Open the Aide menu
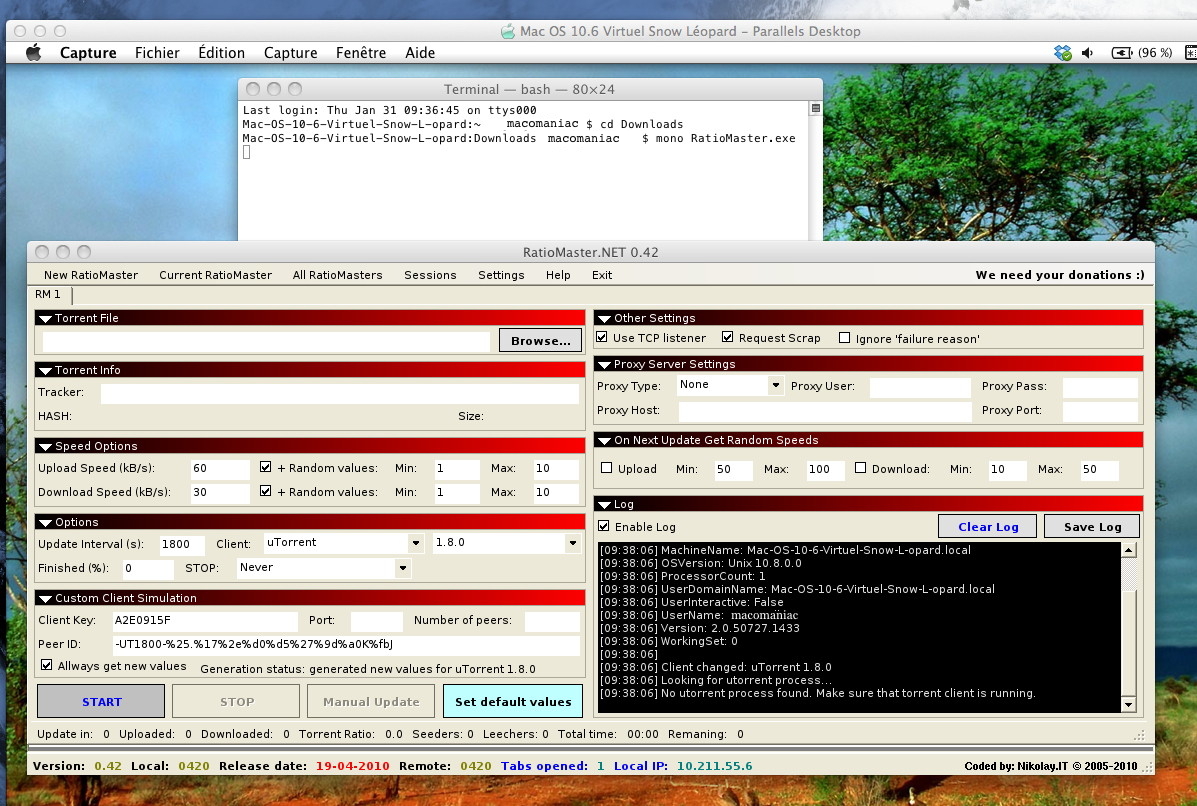Image resolution: width=1197 pixels, height=806 pixels. (420, 53)
